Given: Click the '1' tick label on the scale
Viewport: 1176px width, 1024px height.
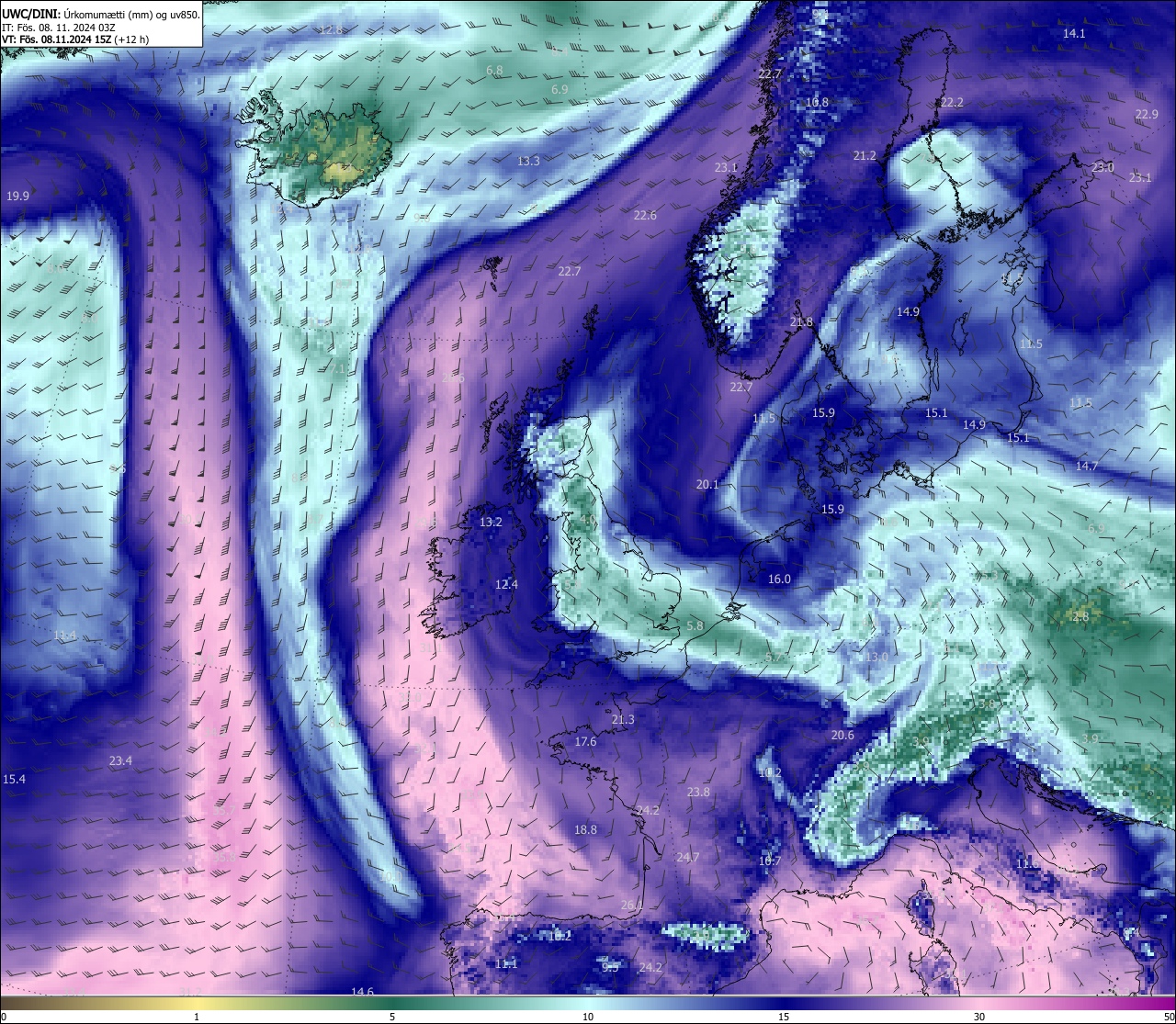Looking at the screenshot, I should point(197,1017).
